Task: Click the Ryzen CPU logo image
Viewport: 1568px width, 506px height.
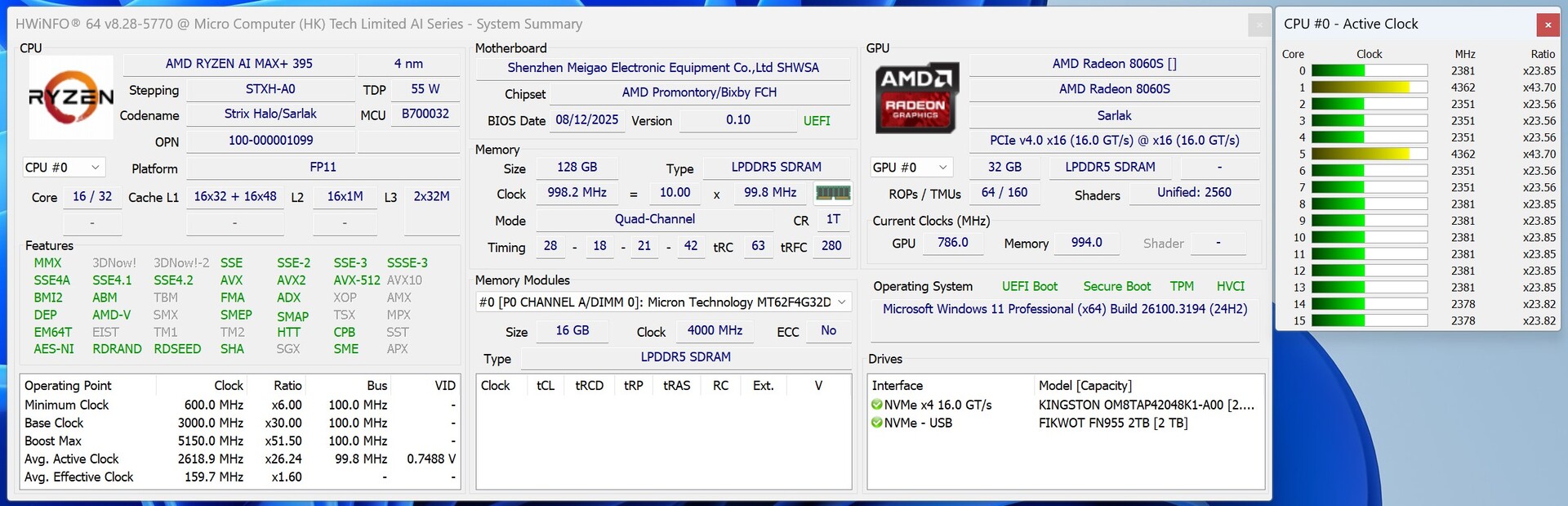Action: click(x=71, y=97)
